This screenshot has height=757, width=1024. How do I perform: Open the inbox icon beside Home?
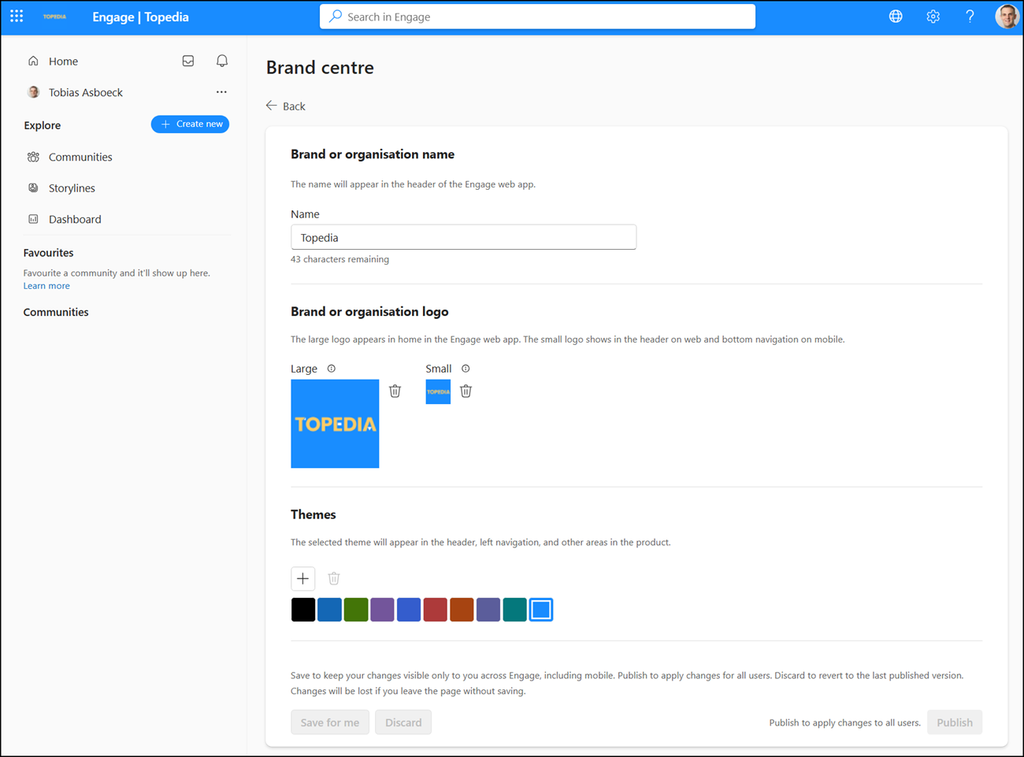tap(188, 61)
